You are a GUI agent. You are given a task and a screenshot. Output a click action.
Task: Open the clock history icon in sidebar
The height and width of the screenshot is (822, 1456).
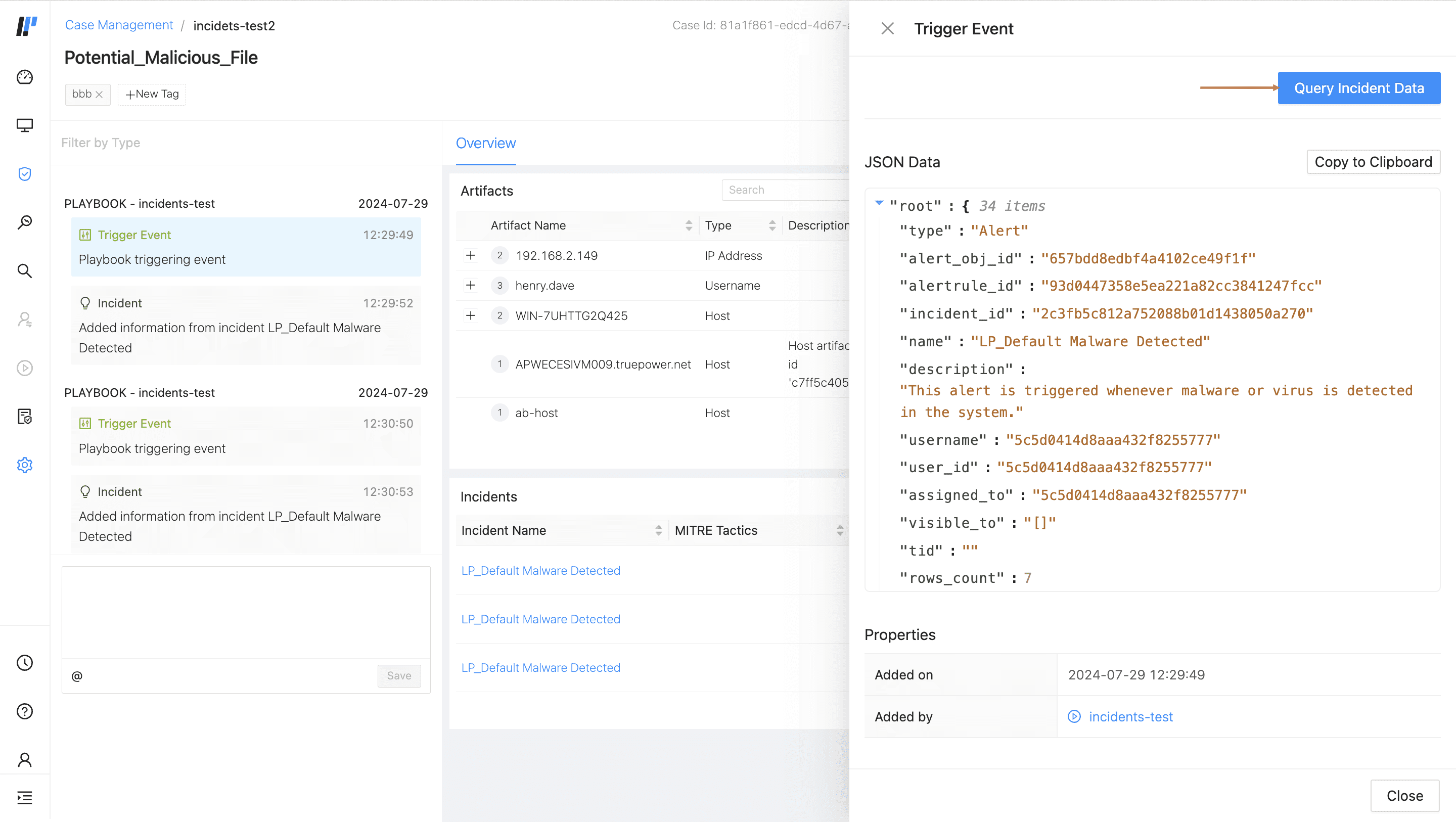(24, 663)
